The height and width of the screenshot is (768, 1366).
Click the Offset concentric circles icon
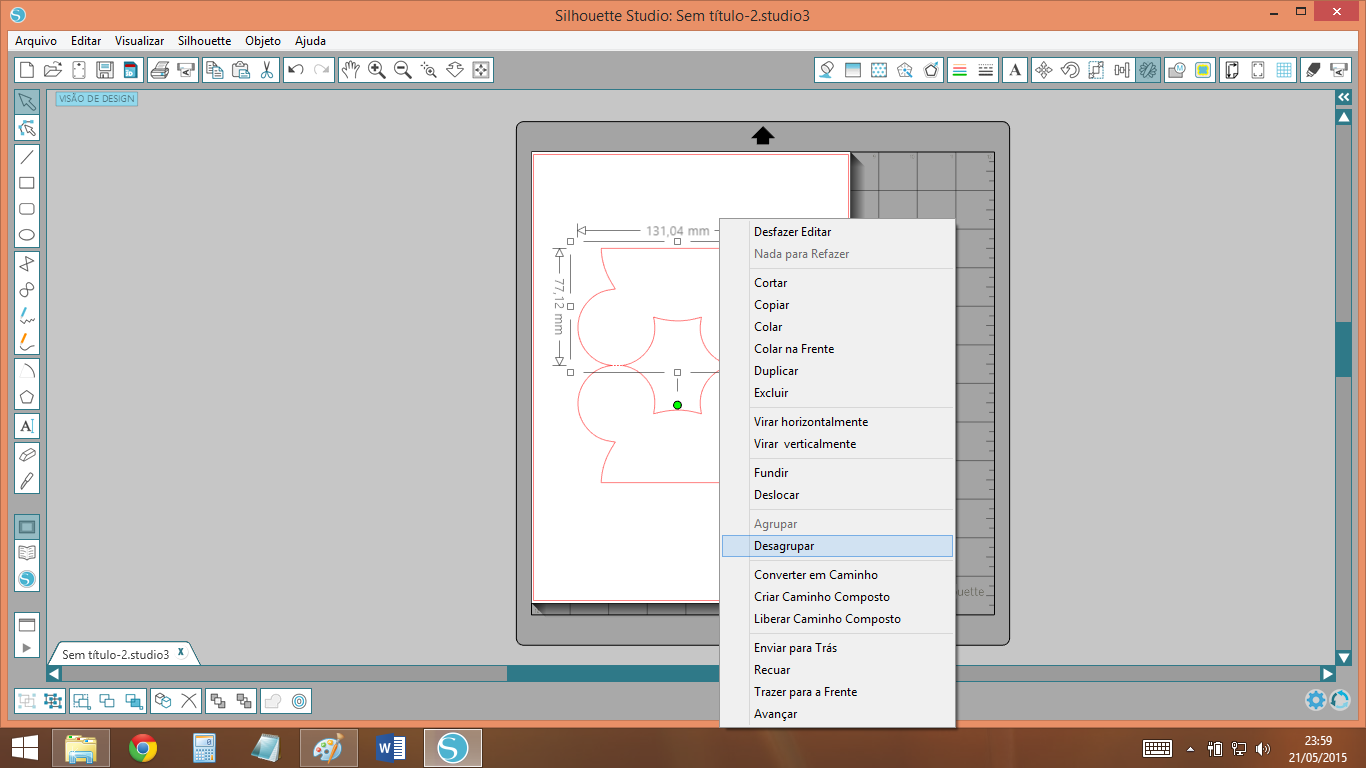pos(299,701)
